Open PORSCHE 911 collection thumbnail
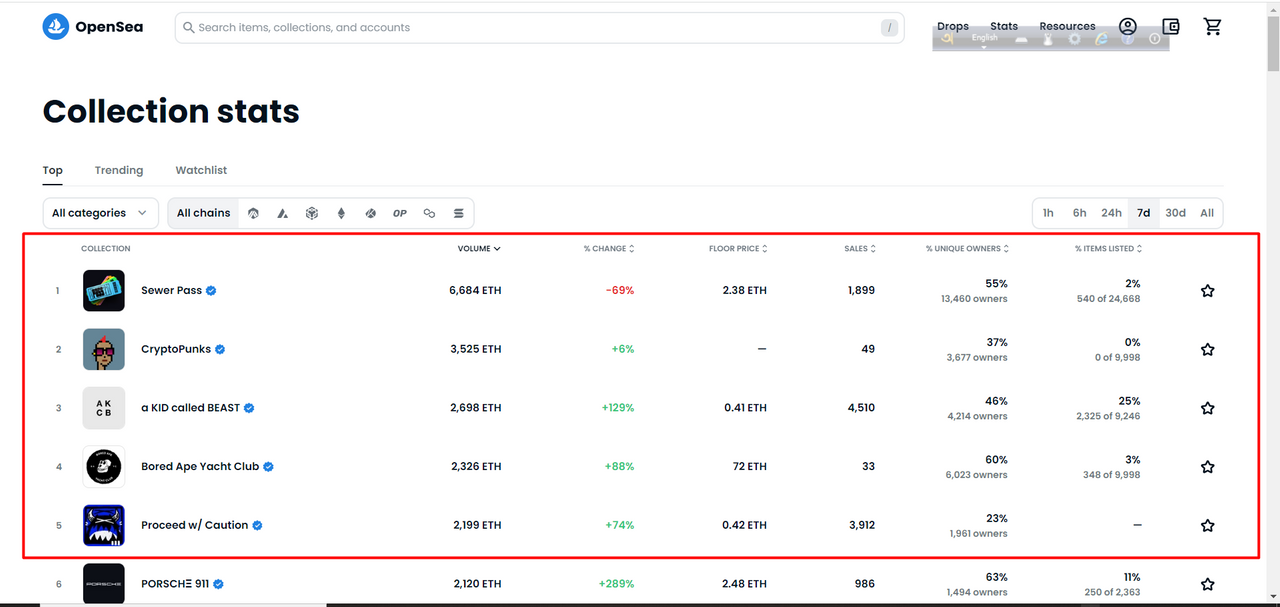1280x607 pixels. click(104, 583)
